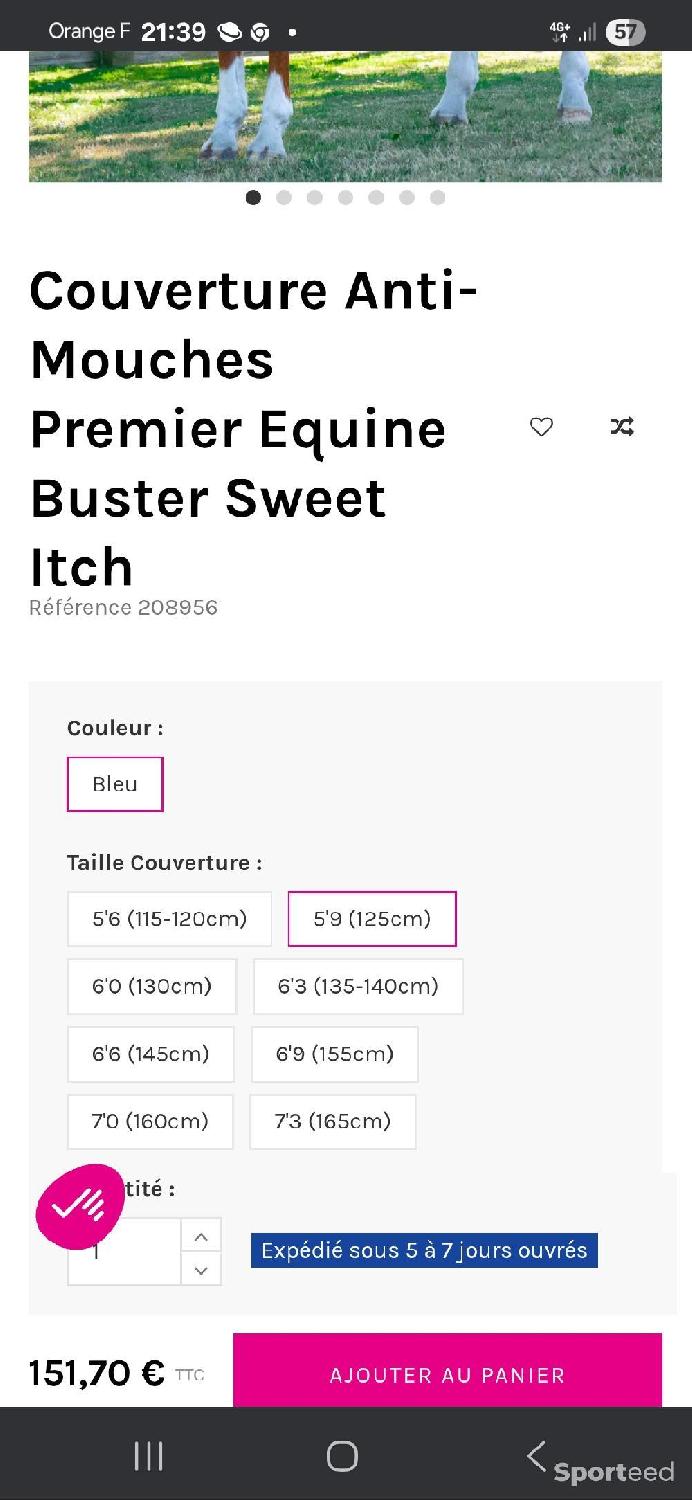Increase quantity with the up arrow

pyautogui.click(x=201, y=1237)
